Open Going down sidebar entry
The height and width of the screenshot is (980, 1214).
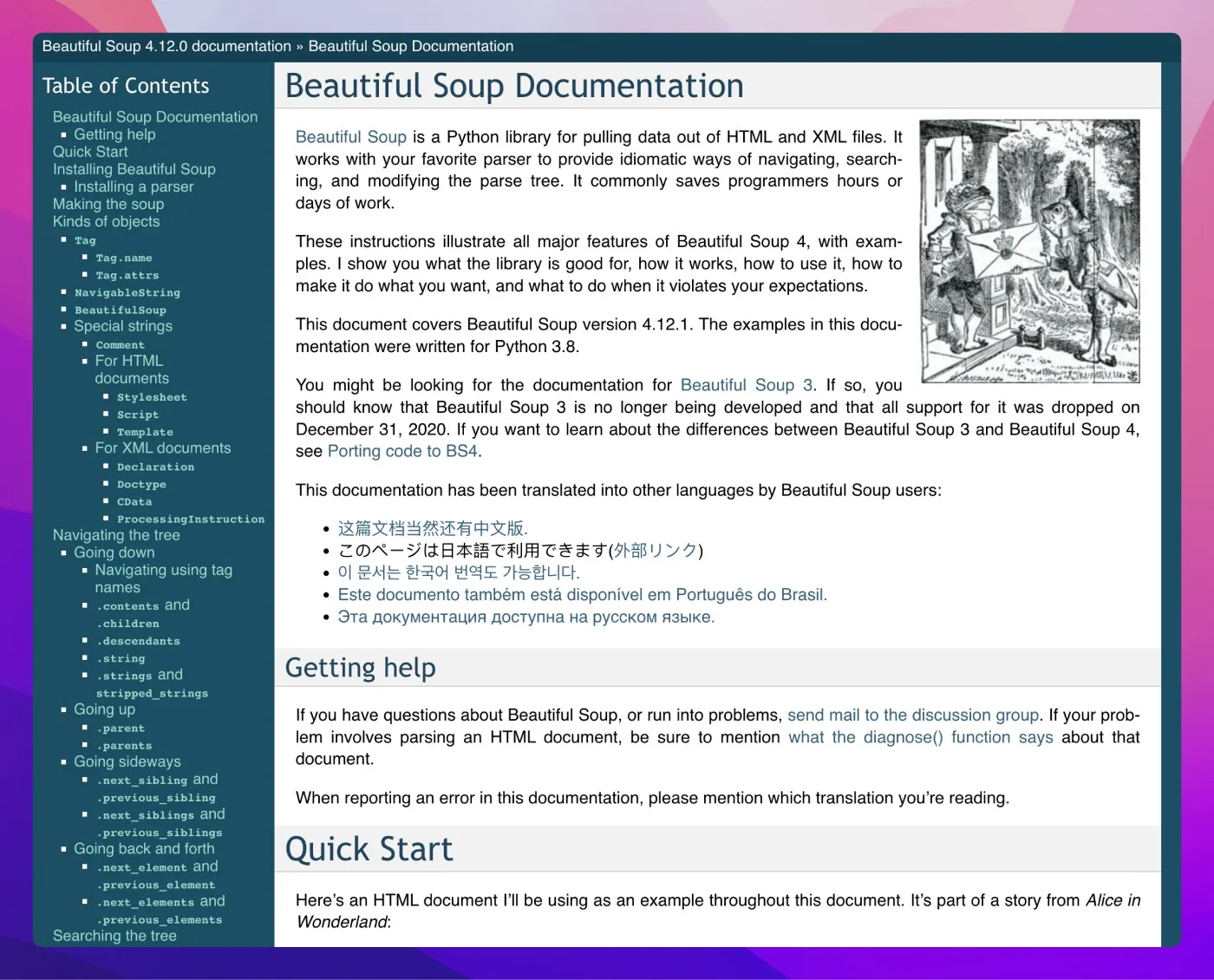(114, 552)
